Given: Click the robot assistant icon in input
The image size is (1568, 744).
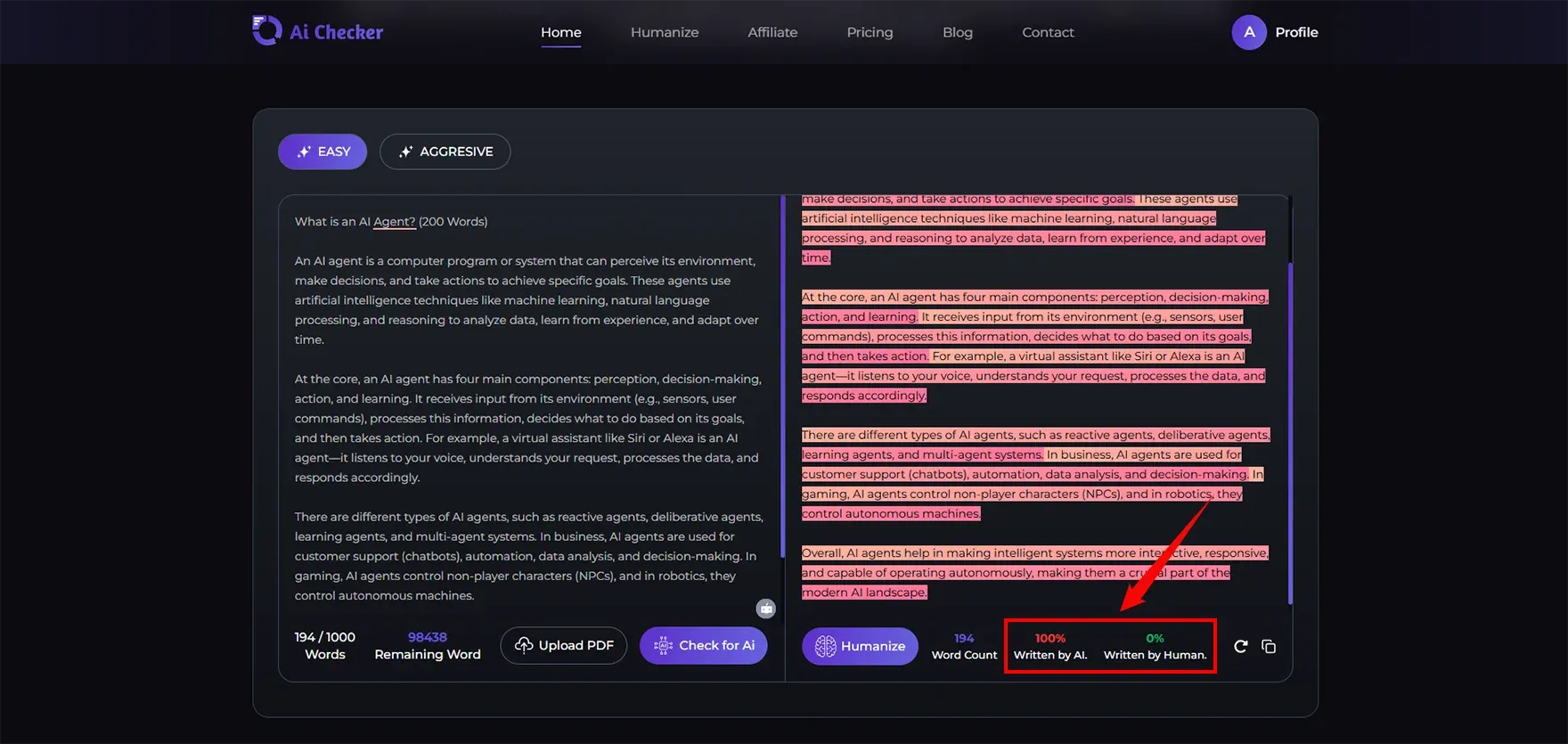Looking at the screenshot, I should point(766,609).
